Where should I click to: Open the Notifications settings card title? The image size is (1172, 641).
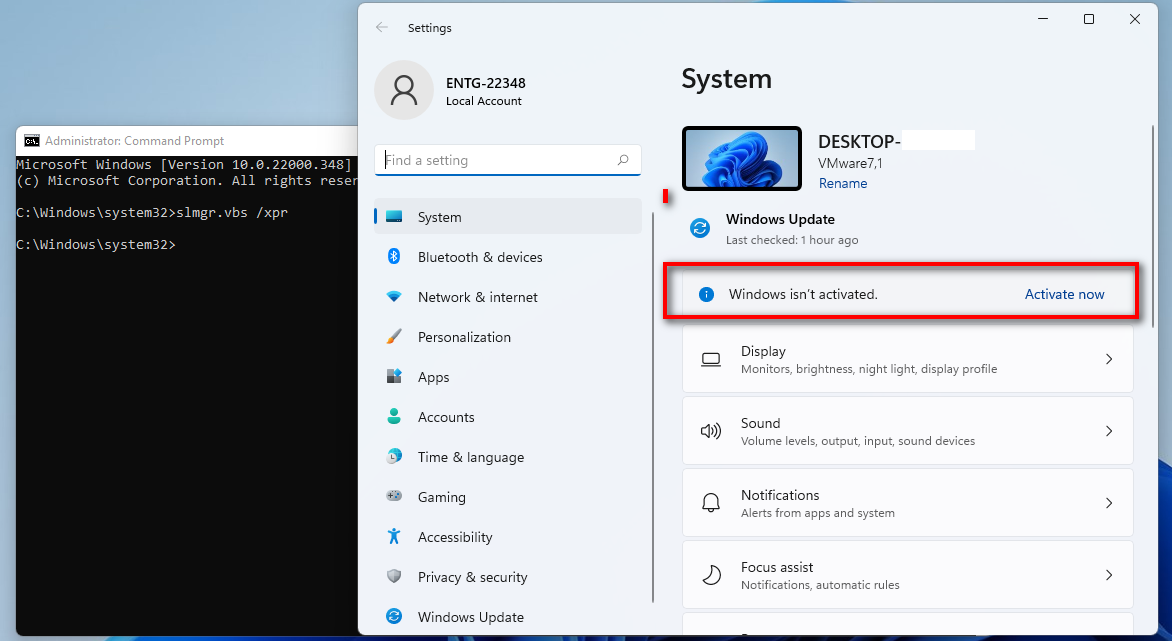(x=780, y=495)
